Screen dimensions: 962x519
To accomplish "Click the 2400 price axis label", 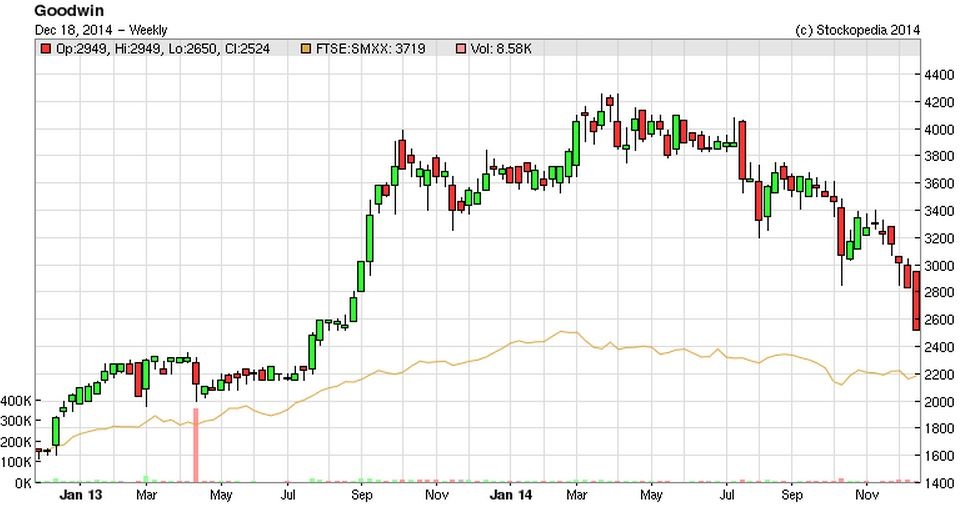I will 939,347.
